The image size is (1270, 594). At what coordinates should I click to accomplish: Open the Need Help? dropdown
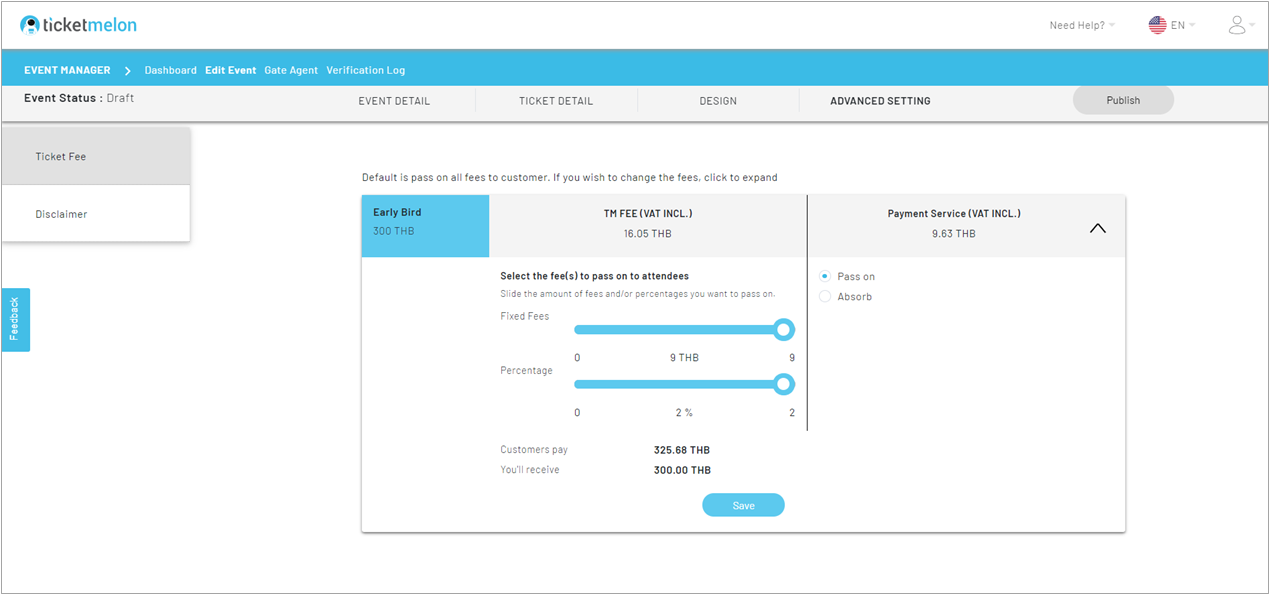pos(1081,25)
